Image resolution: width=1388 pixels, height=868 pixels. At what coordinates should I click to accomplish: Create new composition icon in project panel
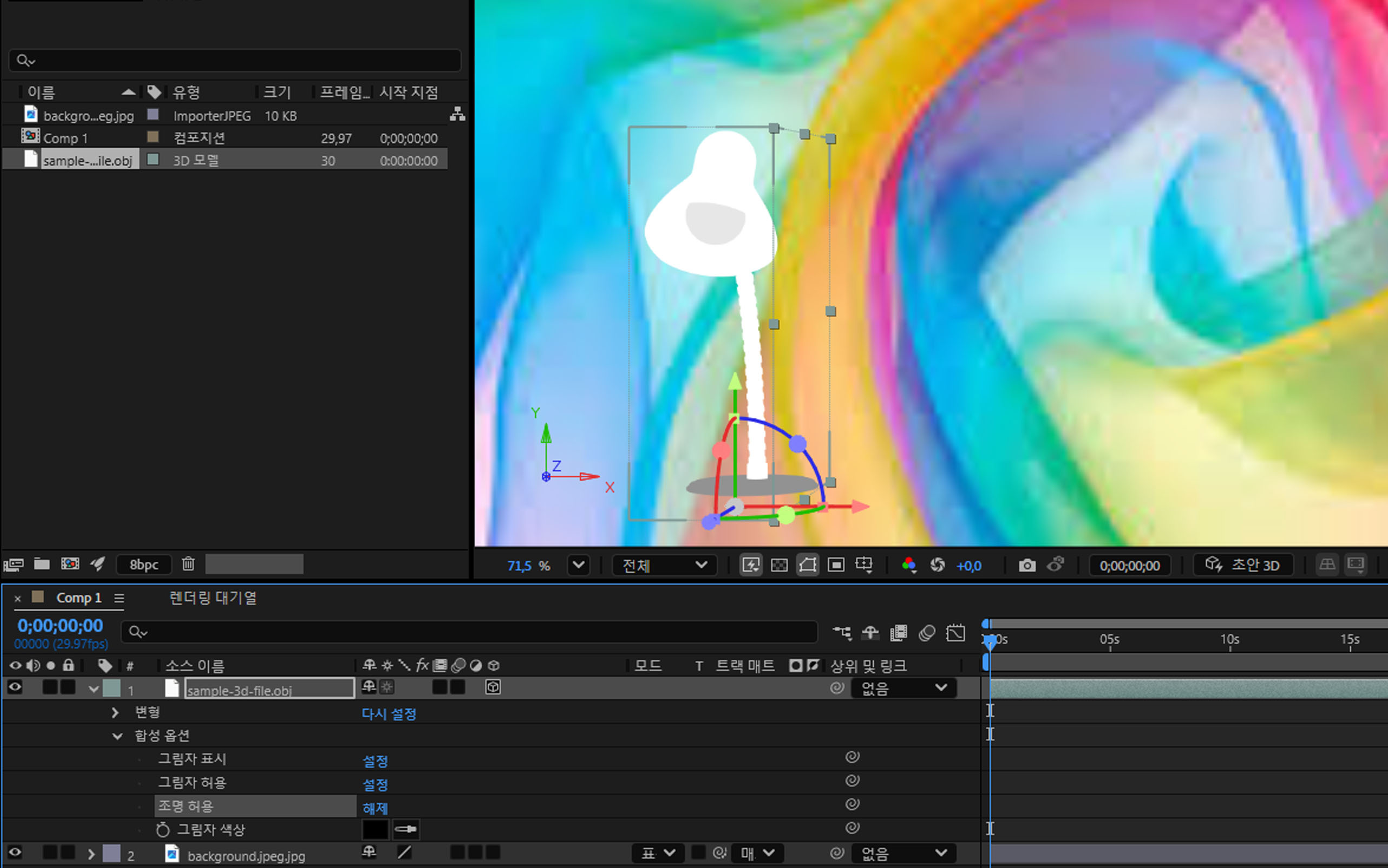(x=70, y=564)
